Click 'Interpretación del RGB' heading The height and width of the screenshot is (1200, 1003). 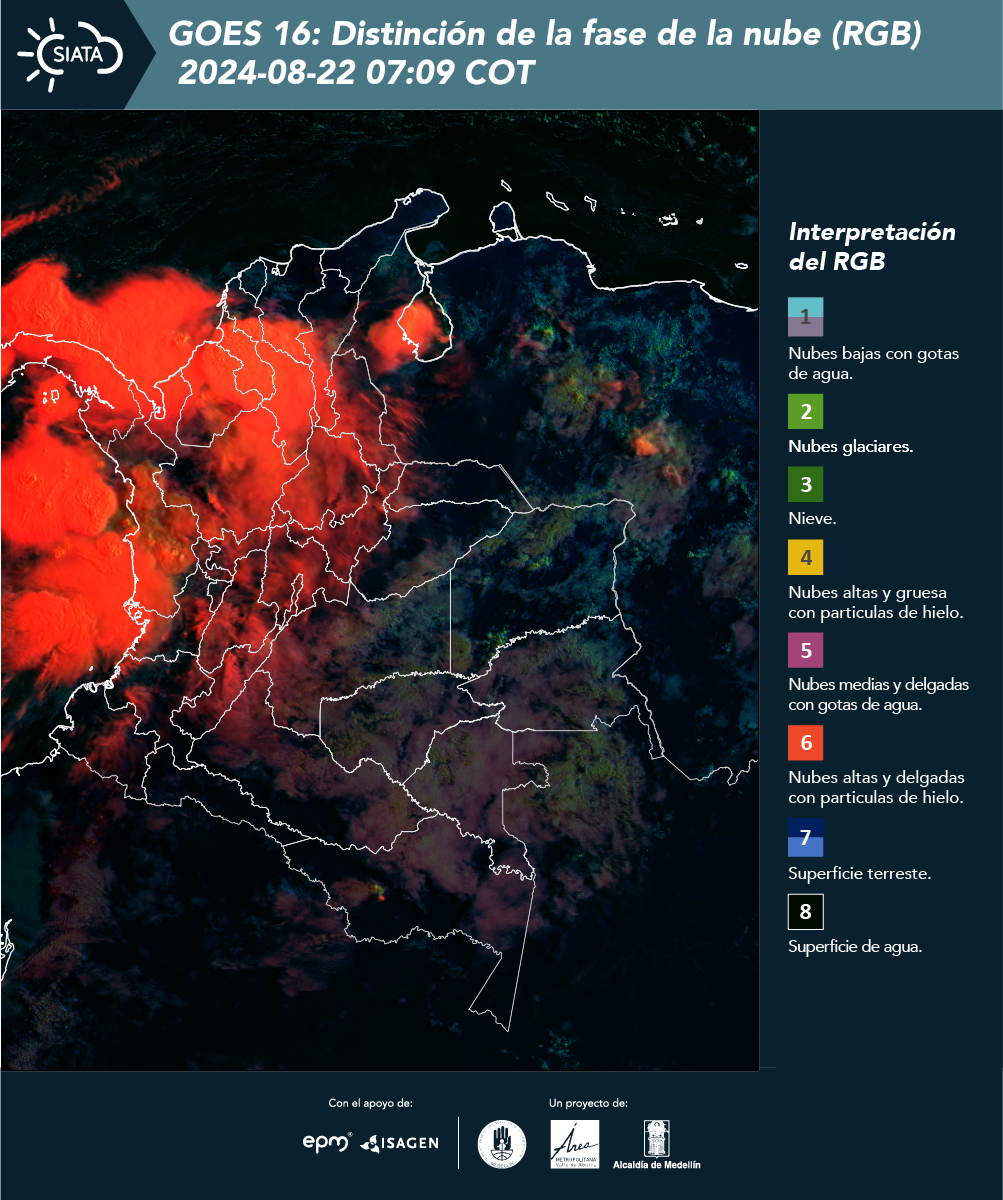872,247
